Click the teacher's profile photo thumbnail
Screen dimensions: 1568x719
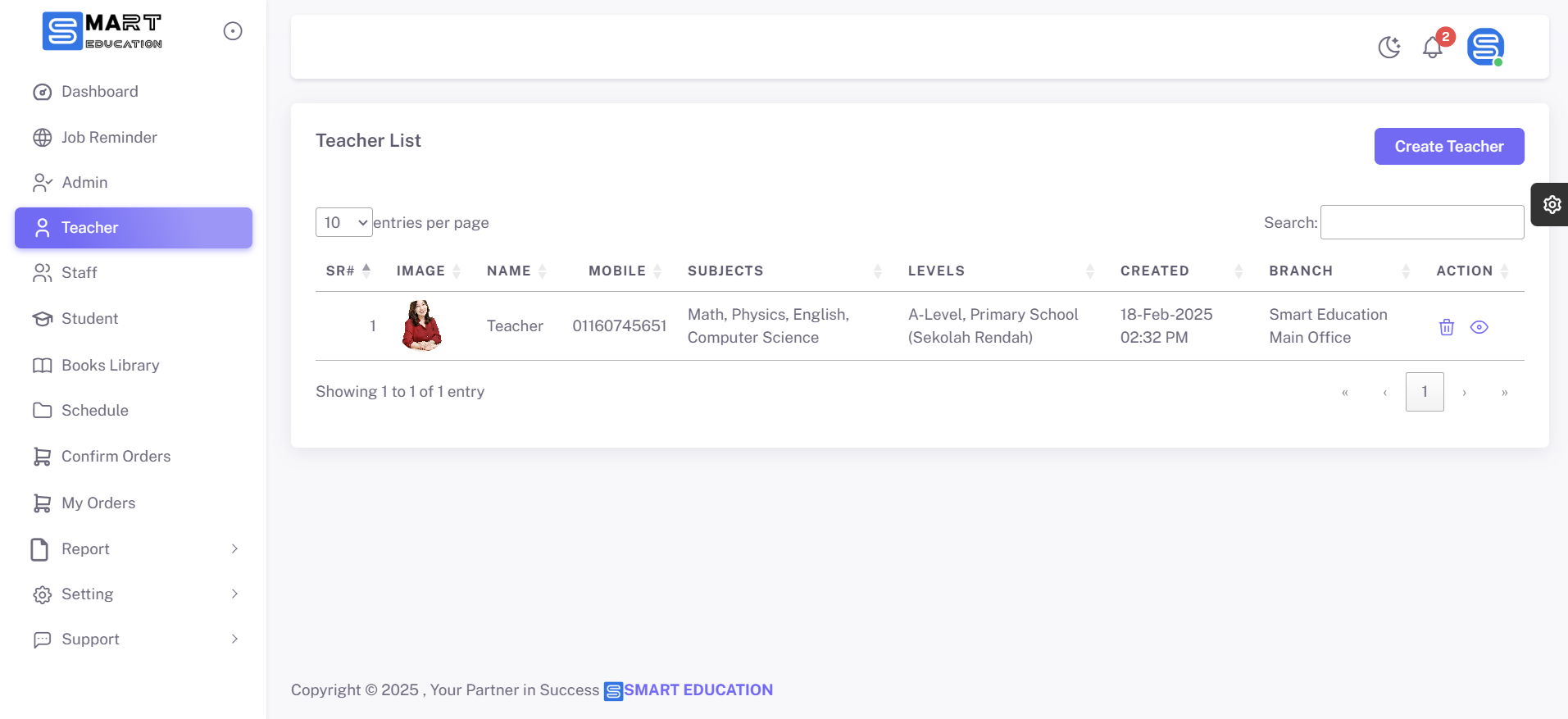tap(421, 325)
